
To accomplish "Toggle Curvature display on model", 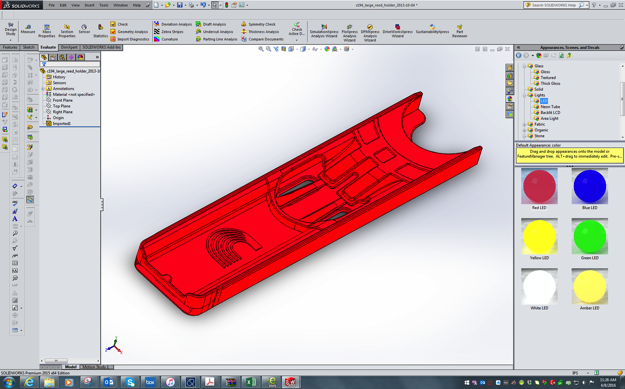I will click(x=166, y=39).
